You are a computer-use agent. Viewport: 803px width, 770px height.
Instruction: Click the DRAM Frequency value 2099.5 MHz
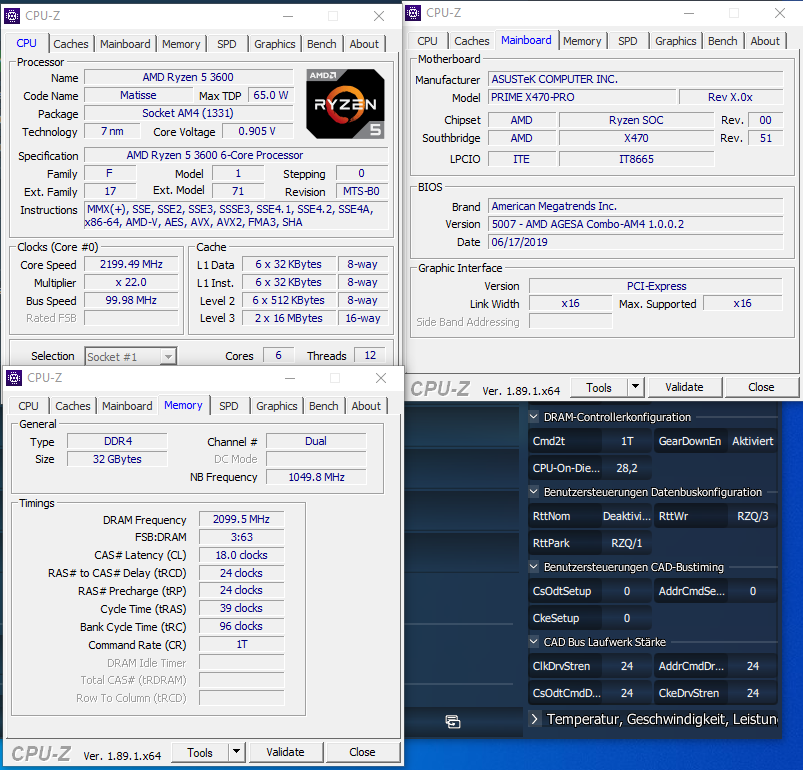coord(241,519)
